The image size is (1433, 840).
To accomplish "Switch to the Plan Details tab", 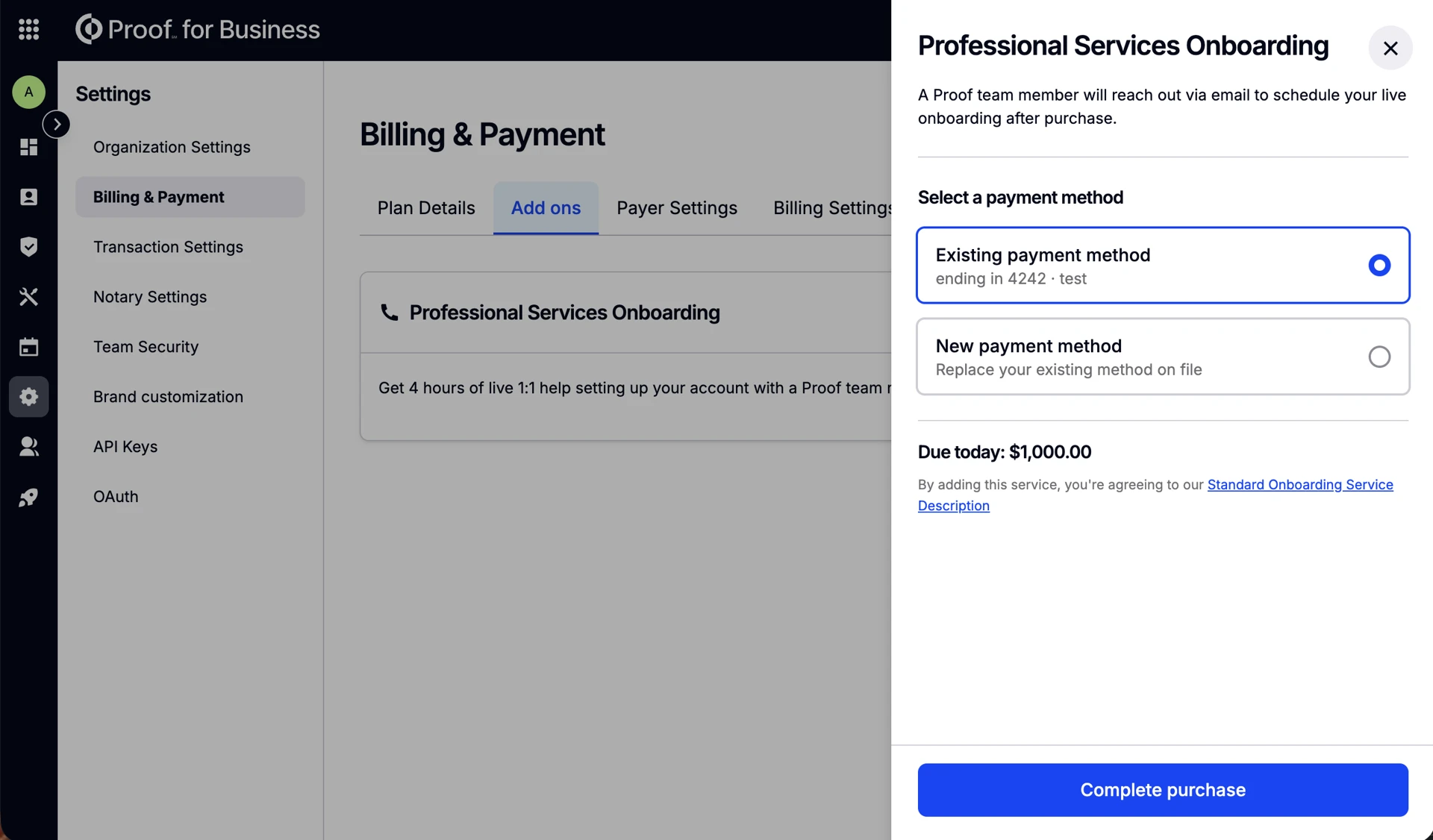I will pyautogui.click(x=426, y=208).
